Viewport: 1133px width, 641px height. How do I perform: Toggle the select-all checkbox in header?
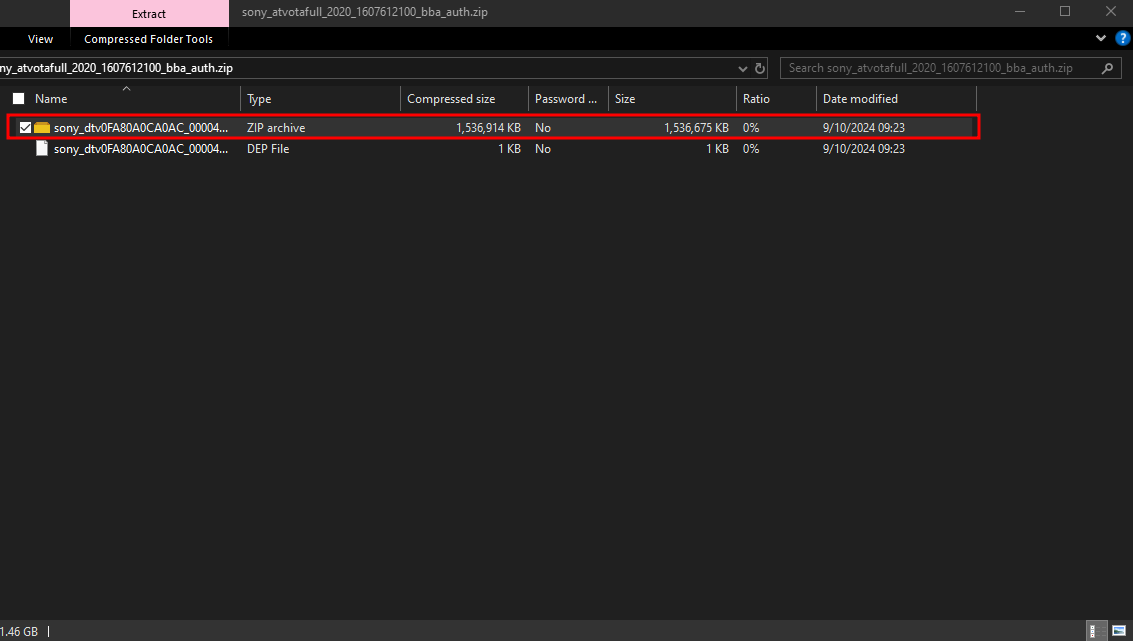tap(19, 98)
